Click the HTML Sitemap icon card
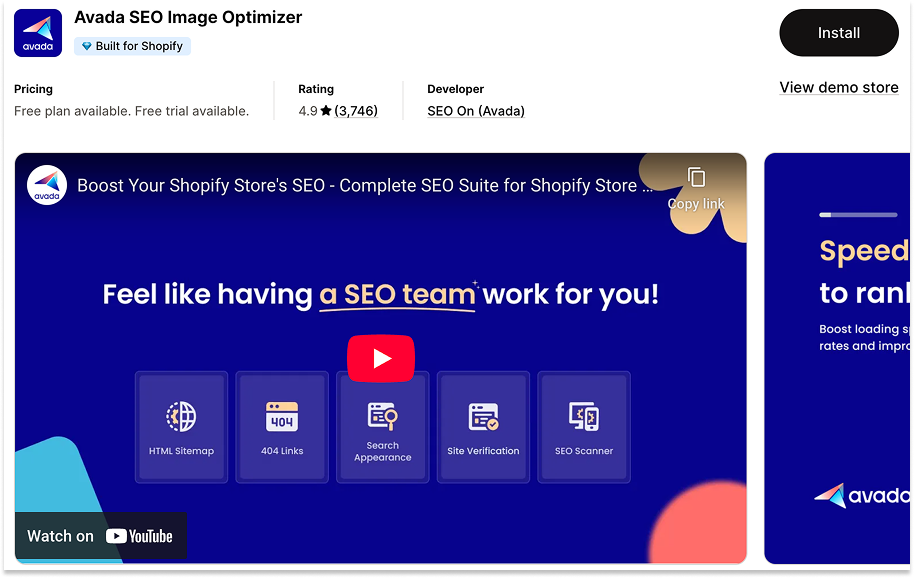Screen dimensions: 914x578 pyautogui.click(x=181, y=427)
